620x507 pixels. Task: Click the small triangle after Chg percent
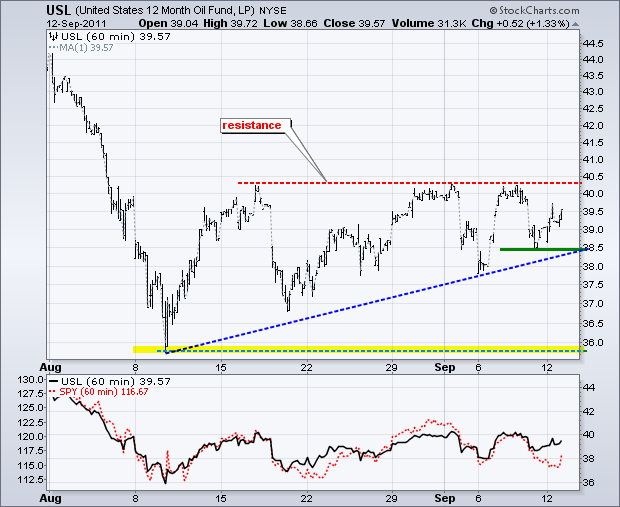coord(575,25)
